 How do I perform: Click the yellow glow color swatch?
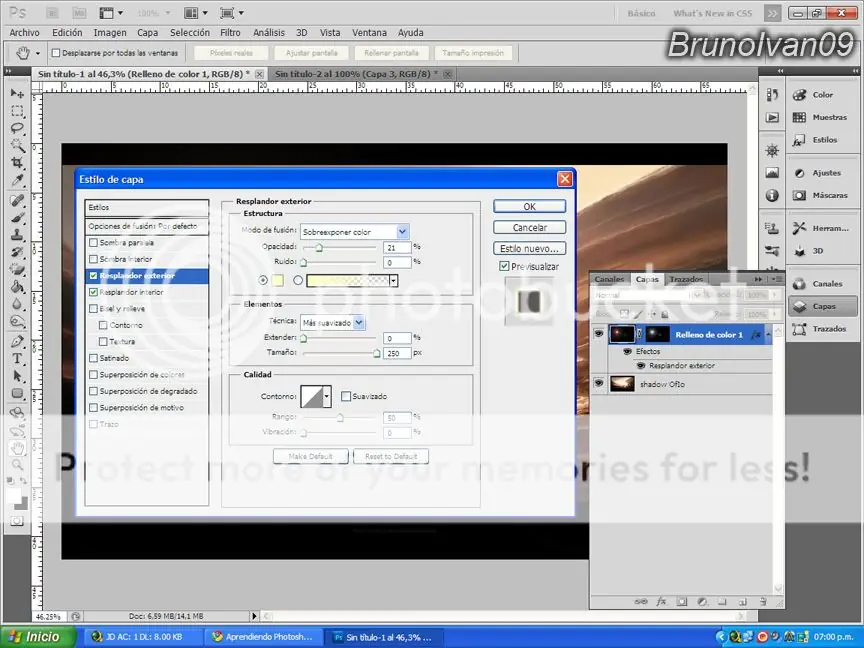(x=278, y=280)
